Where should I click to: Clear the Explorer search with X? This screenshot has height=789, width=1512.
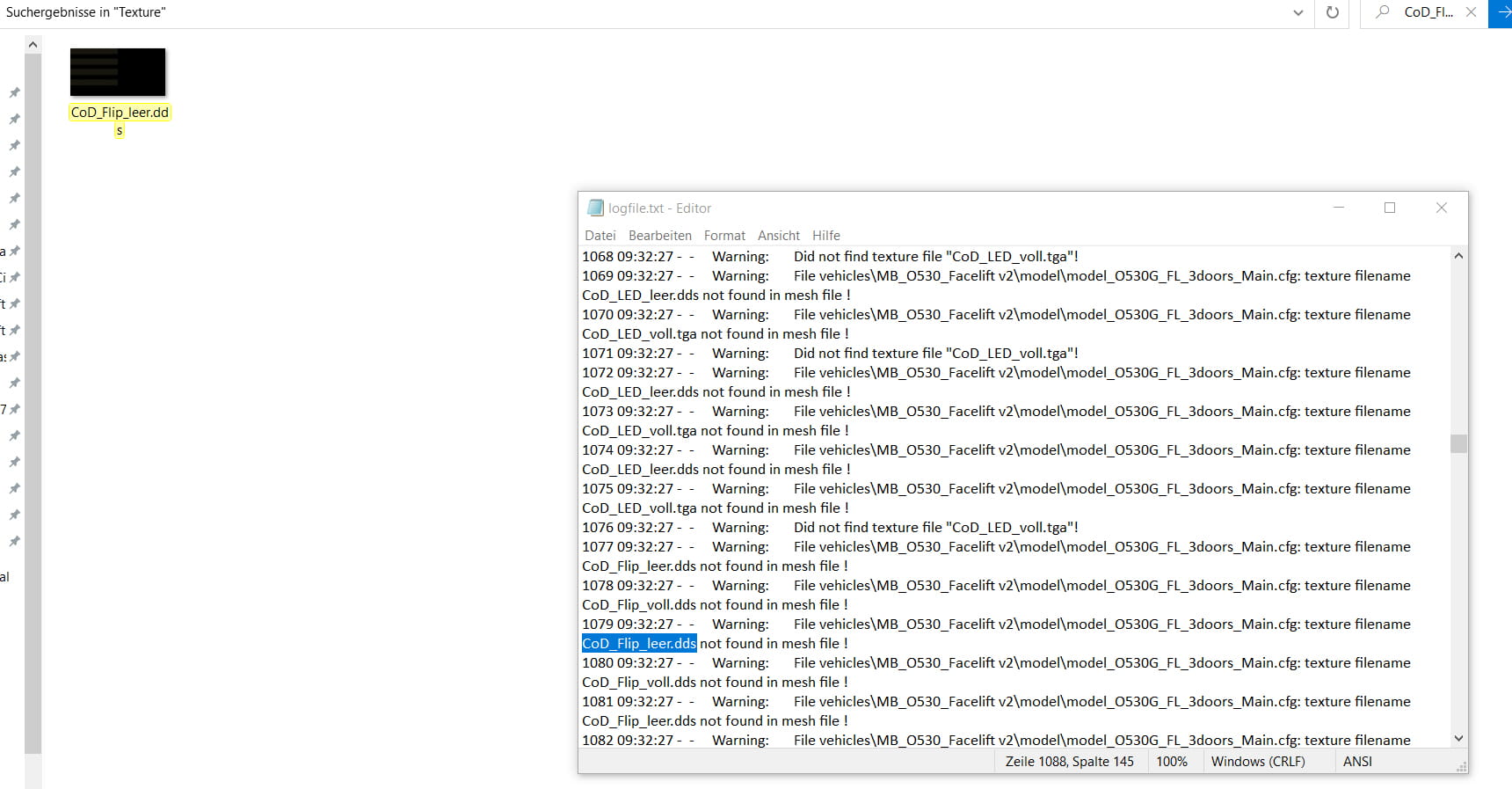tap(1471, 12)
